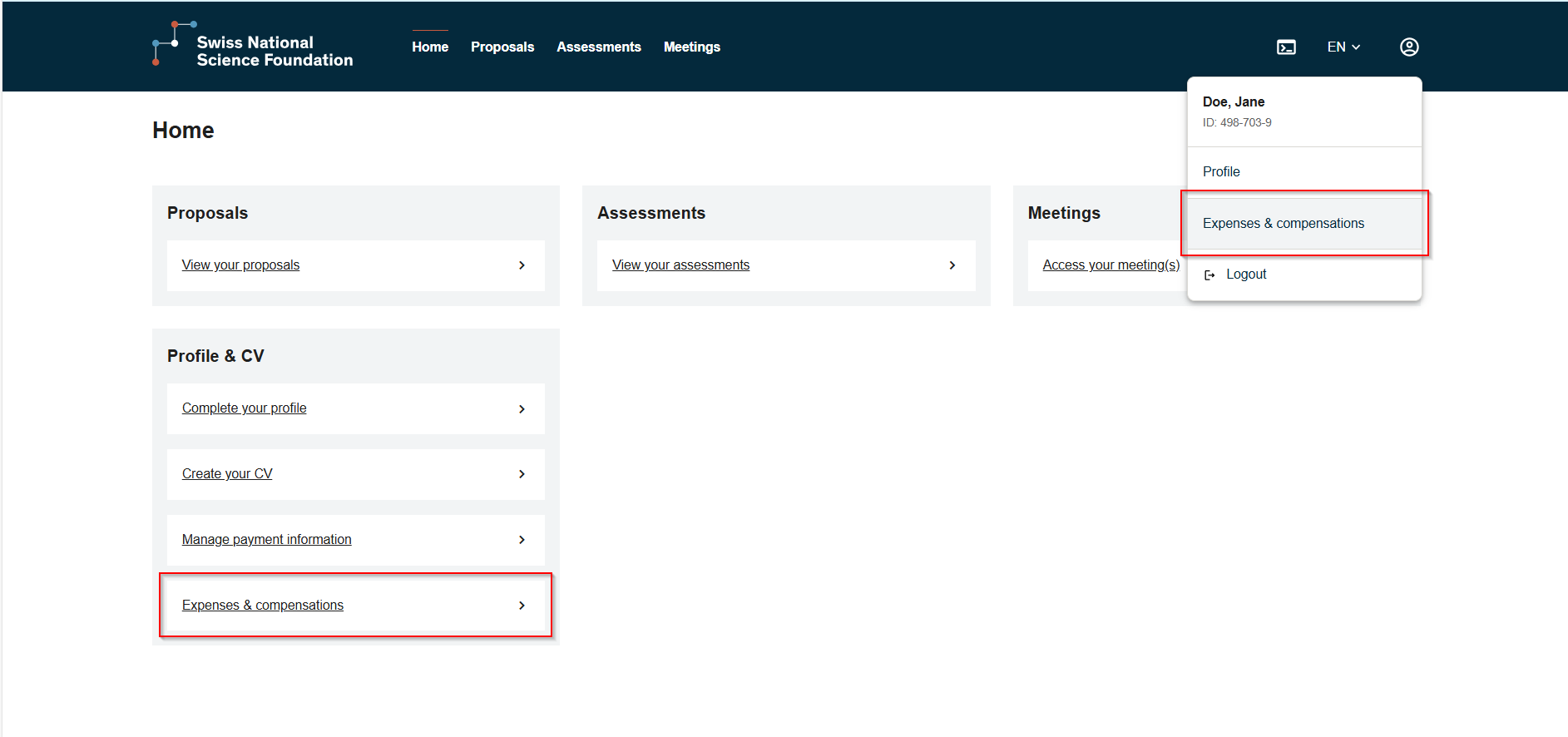Select Expenses & compensations in user dropdown menu
This screenshot has width=1568, height=737.
coord(1283,223)
